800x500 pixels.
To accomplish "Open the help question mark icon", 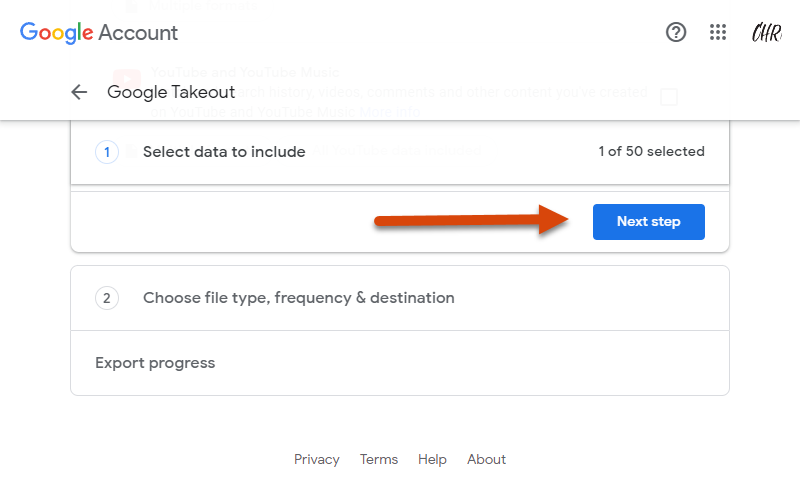I will [x=676, y=33].
